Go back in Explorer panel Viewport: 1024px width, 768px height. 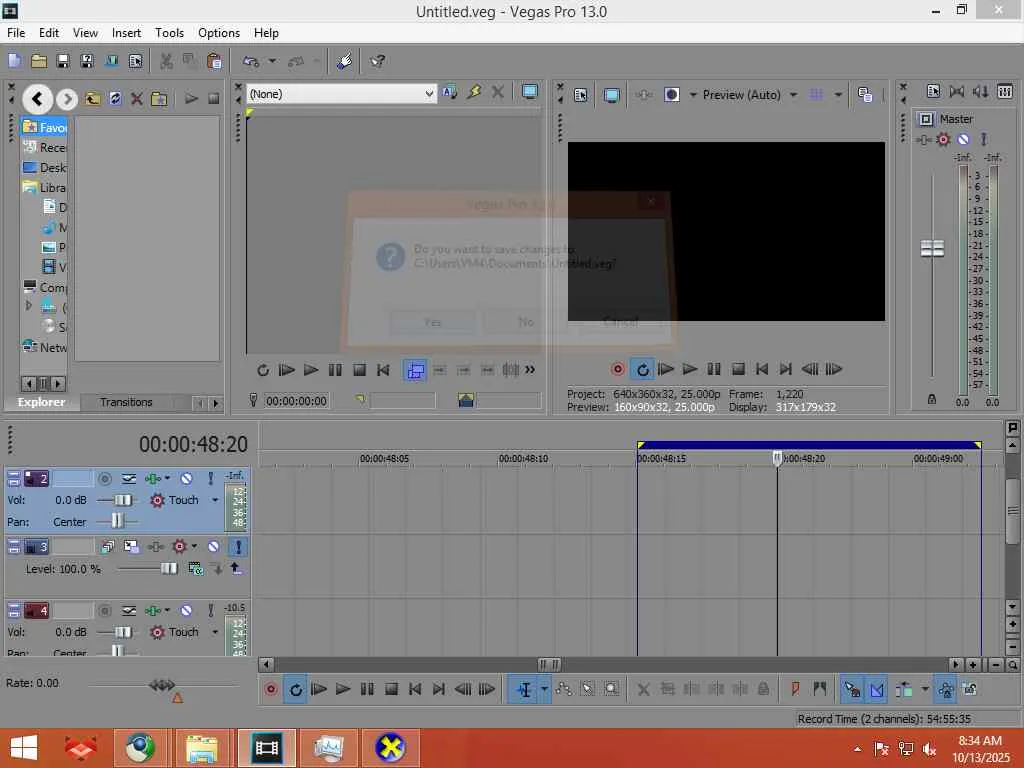click(x=37, y=99)
